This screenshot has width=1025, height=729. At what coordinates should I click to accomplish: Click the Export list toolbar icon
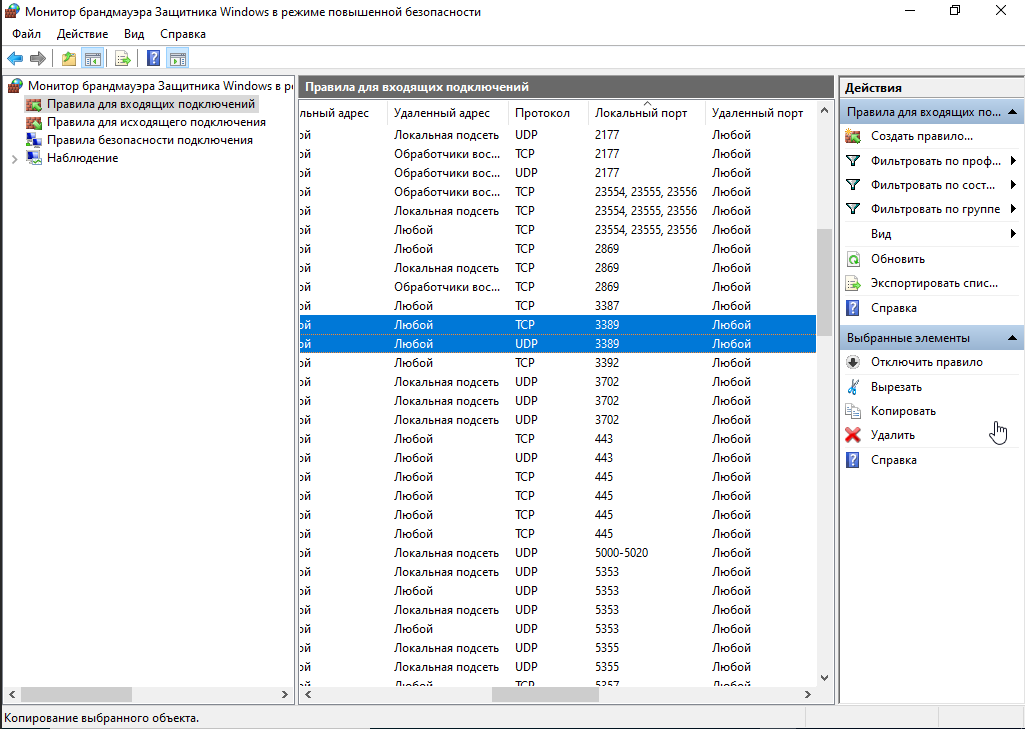123,59
